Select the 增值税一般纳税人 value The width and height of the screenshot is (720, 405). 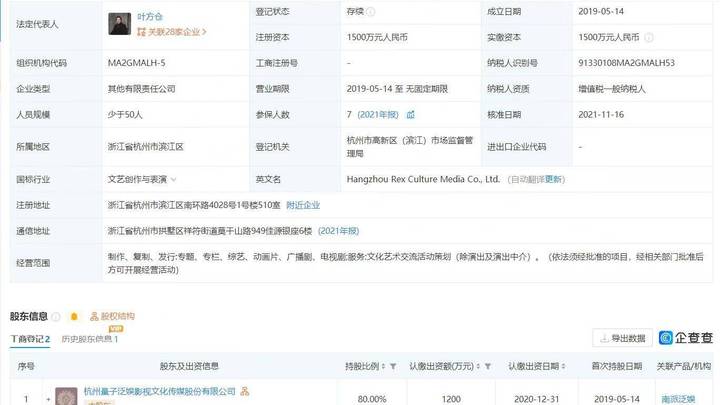click(x=612, y=89)
